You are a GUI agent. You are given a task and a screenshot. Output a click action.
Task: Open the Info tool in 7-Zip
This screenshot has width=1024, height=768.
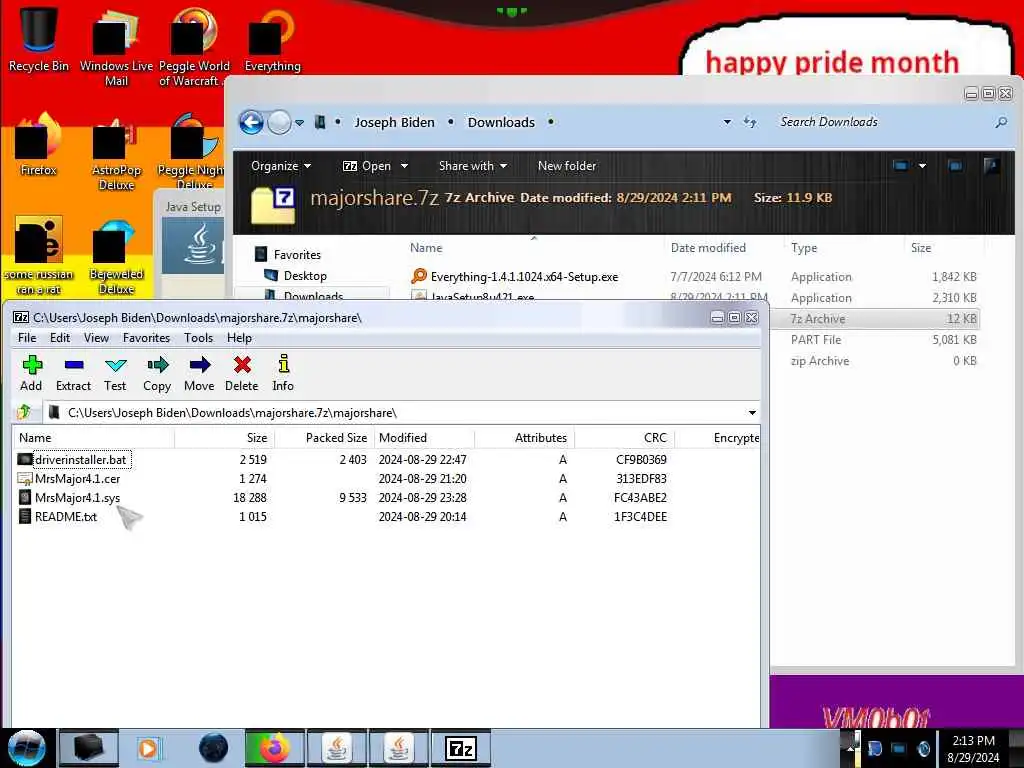pyautogui.click(x=283, y=373)
